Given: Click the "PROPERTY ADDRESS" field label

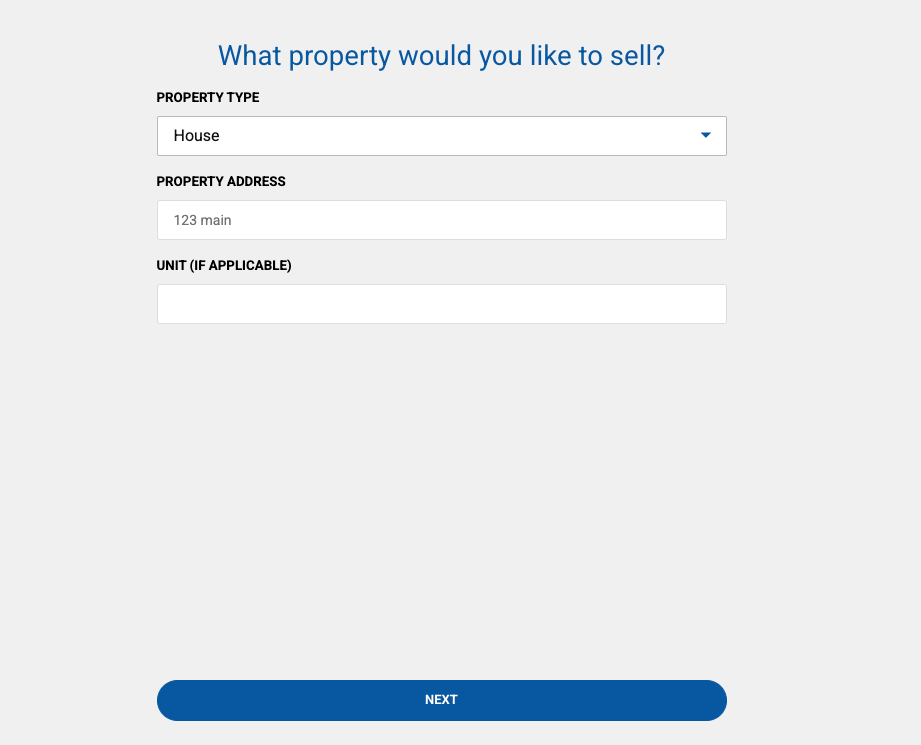Looking at the screenshot, I should [x=221, y=182].
